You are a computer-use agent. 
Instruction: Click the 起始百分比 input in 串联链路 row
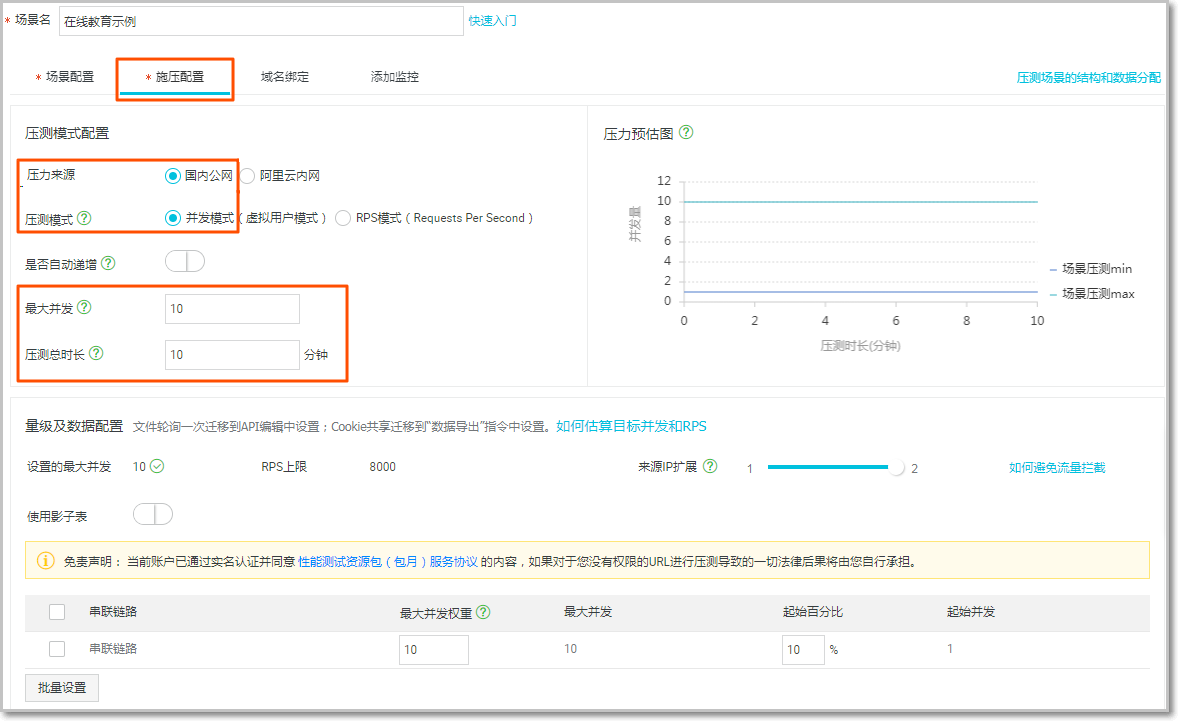pos(803,650)
